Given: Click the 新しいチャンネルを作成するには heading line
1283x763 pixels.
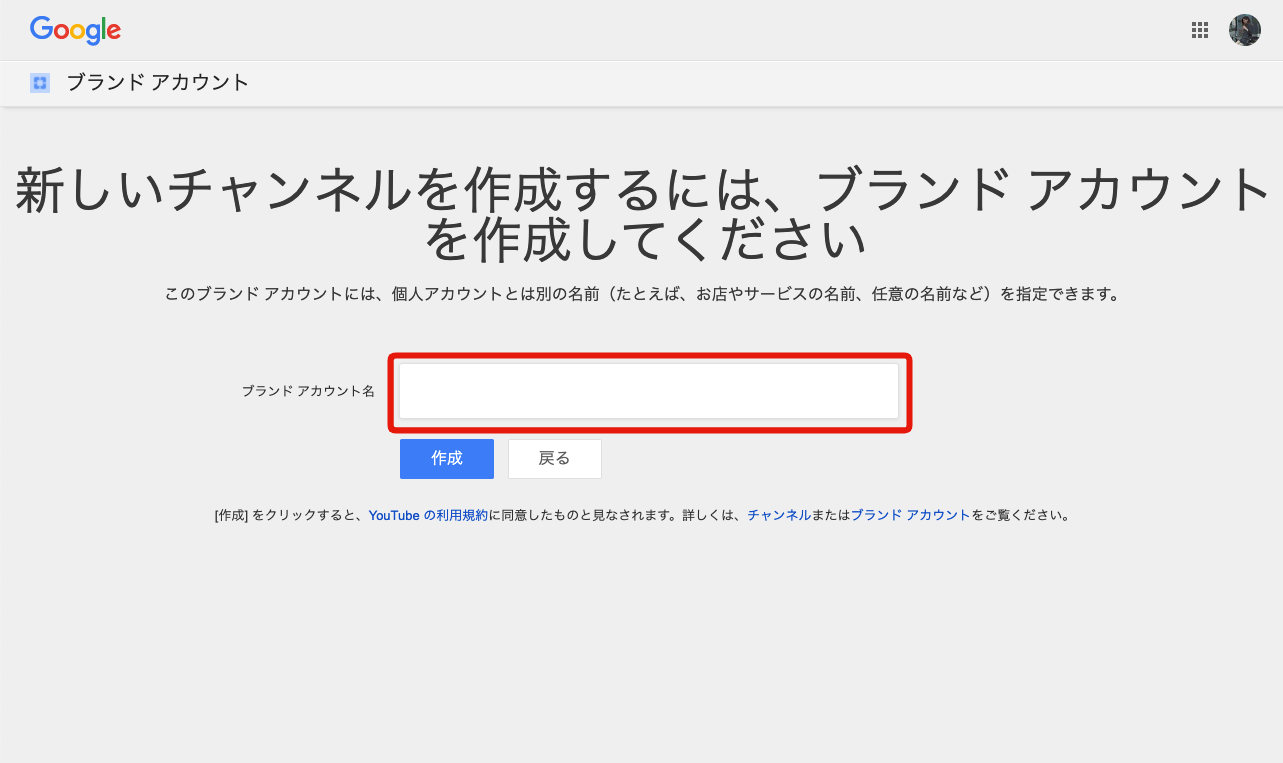Looking at the screenshot, I should 641,192.
